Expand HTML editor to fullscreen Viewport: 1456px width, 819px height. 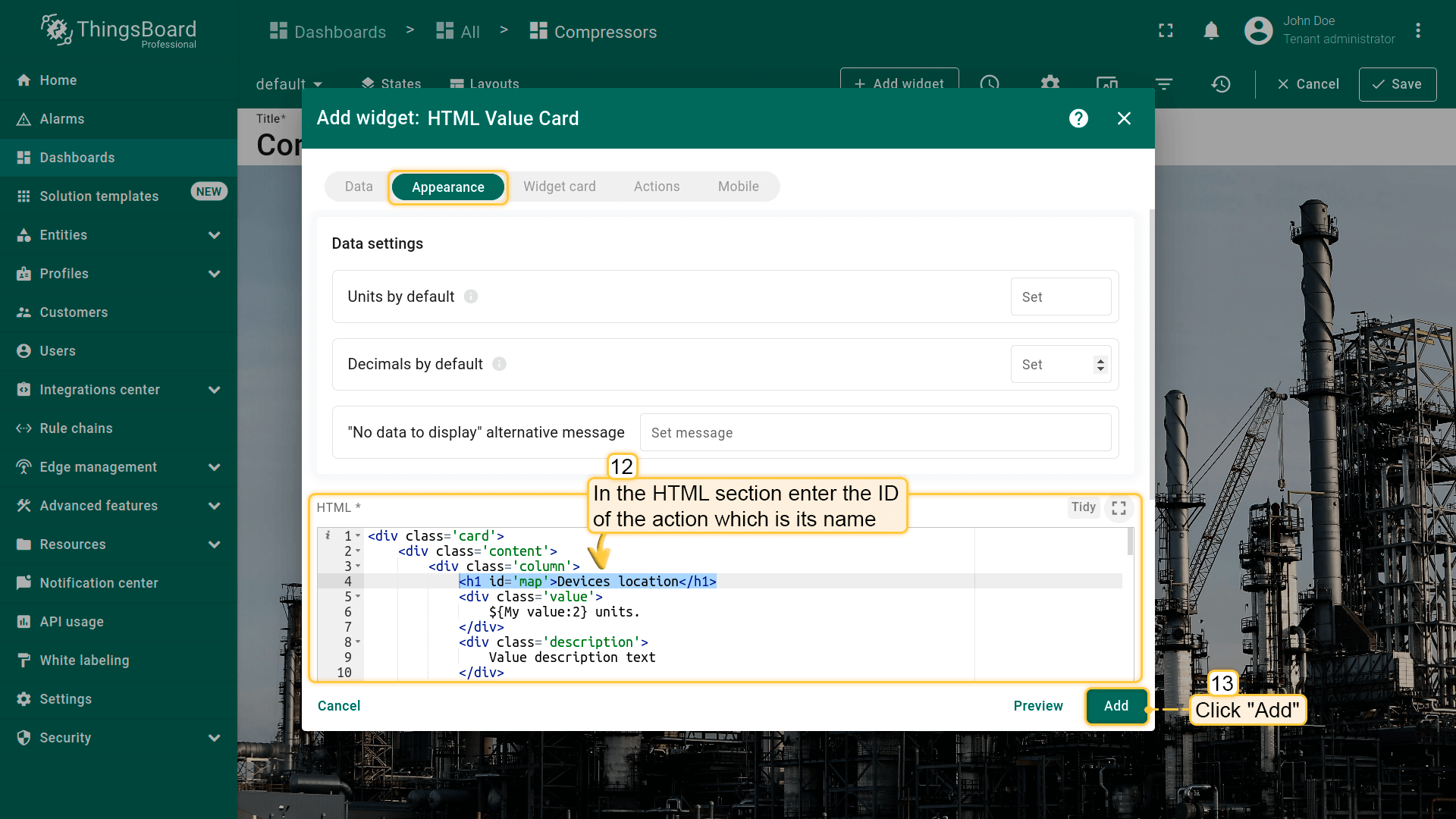point(1119,508)
